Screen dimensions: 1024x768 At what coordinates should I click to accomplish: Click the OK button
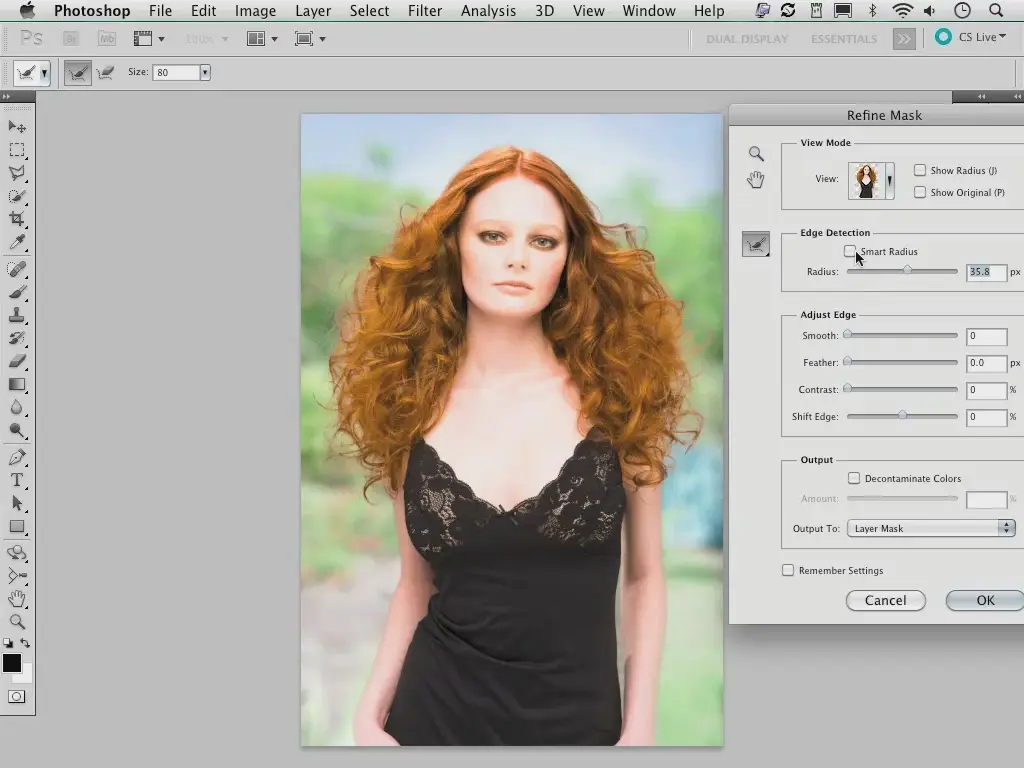point(985,600)
